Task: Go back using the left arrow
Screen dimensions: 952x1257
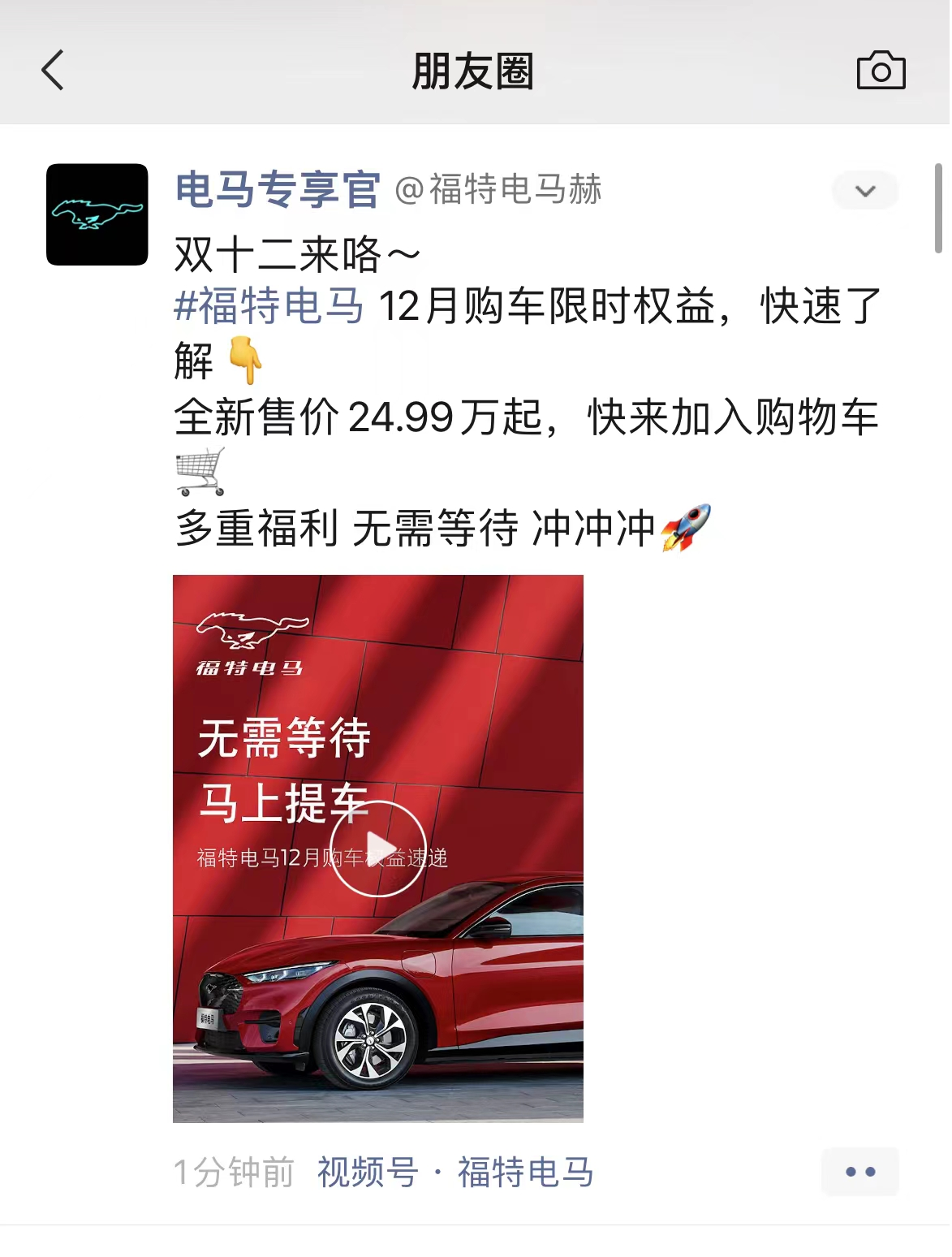Action: coord(53,71)
